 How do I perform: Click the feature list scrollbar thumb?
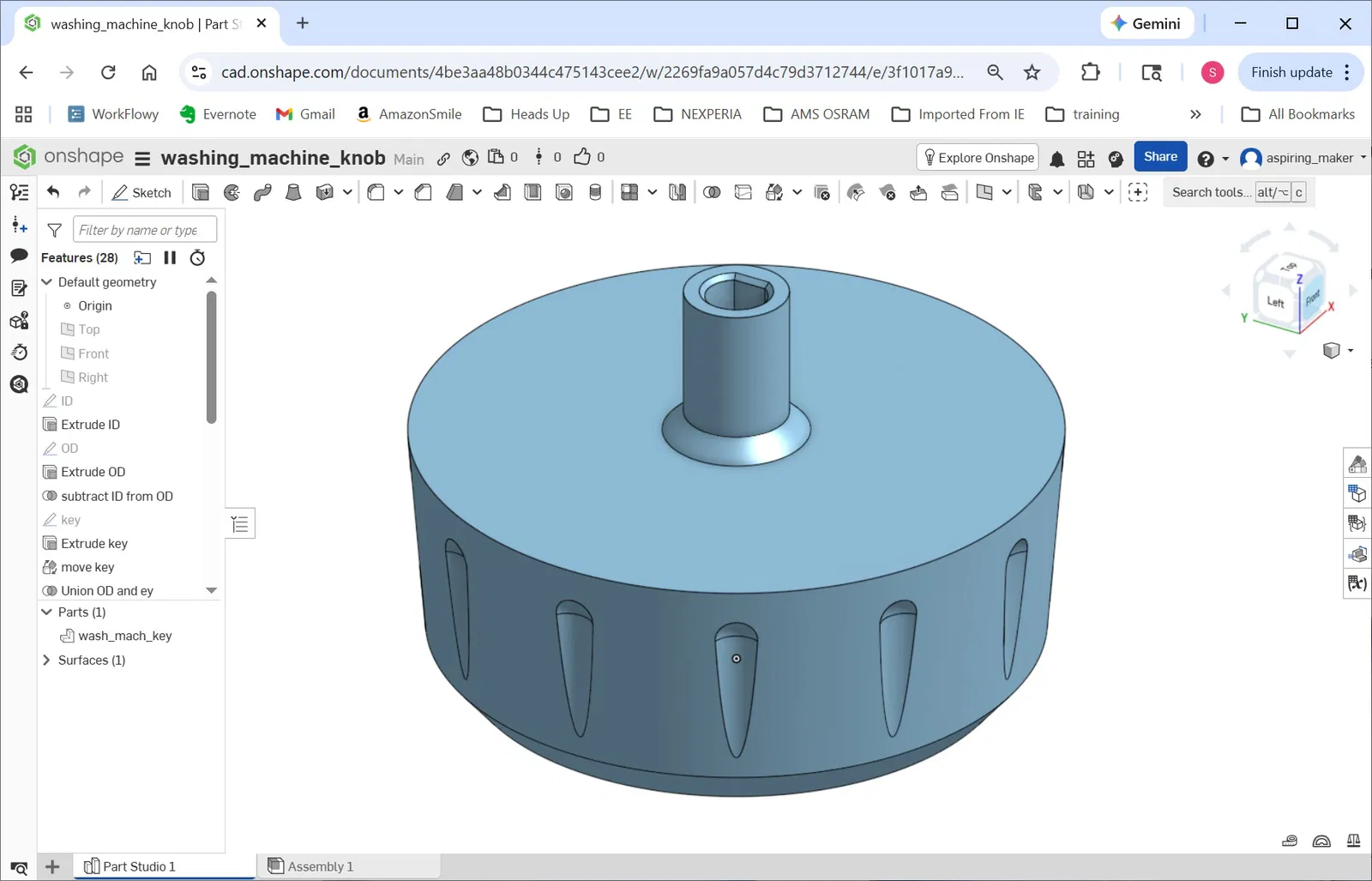pyautogui.click(x=211, y=356)
